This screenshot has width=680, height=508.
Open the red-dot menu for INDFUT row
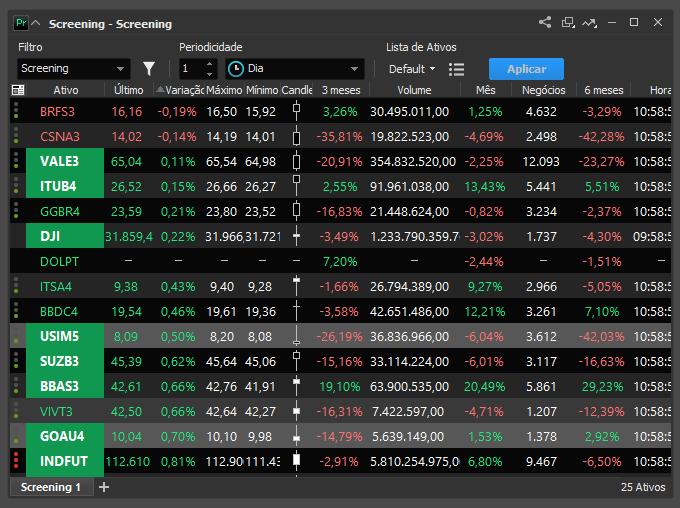coord(16,460)
